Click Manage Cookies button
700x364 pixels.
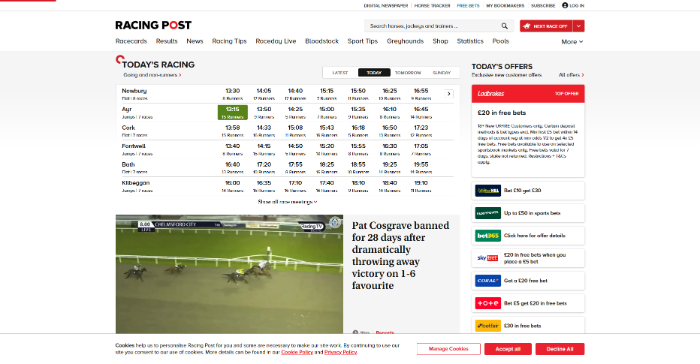(449, 349)
